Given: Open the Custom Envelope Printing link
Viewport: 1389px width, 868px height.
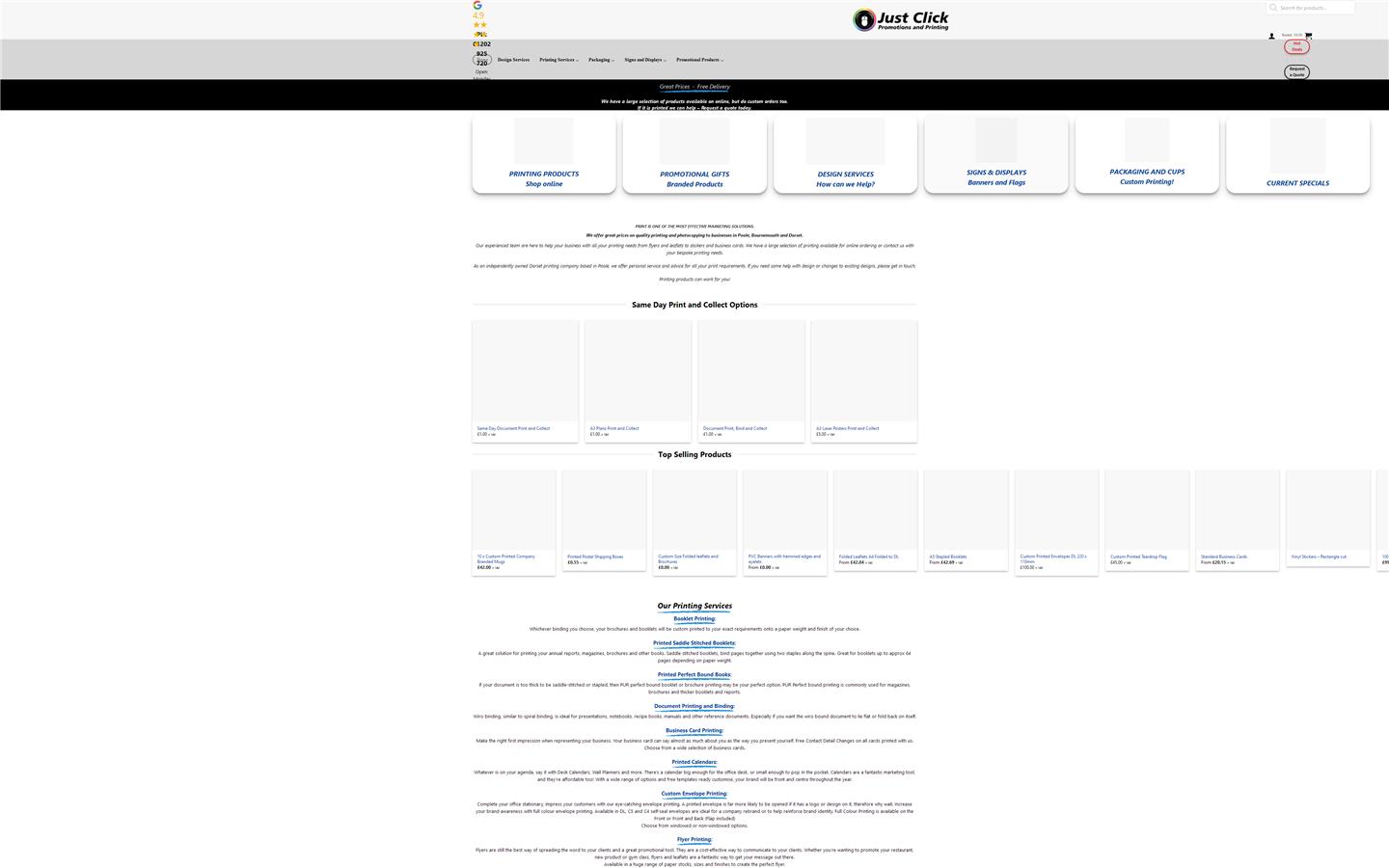Looking at the screenshot, I should (x=694, y=794).
